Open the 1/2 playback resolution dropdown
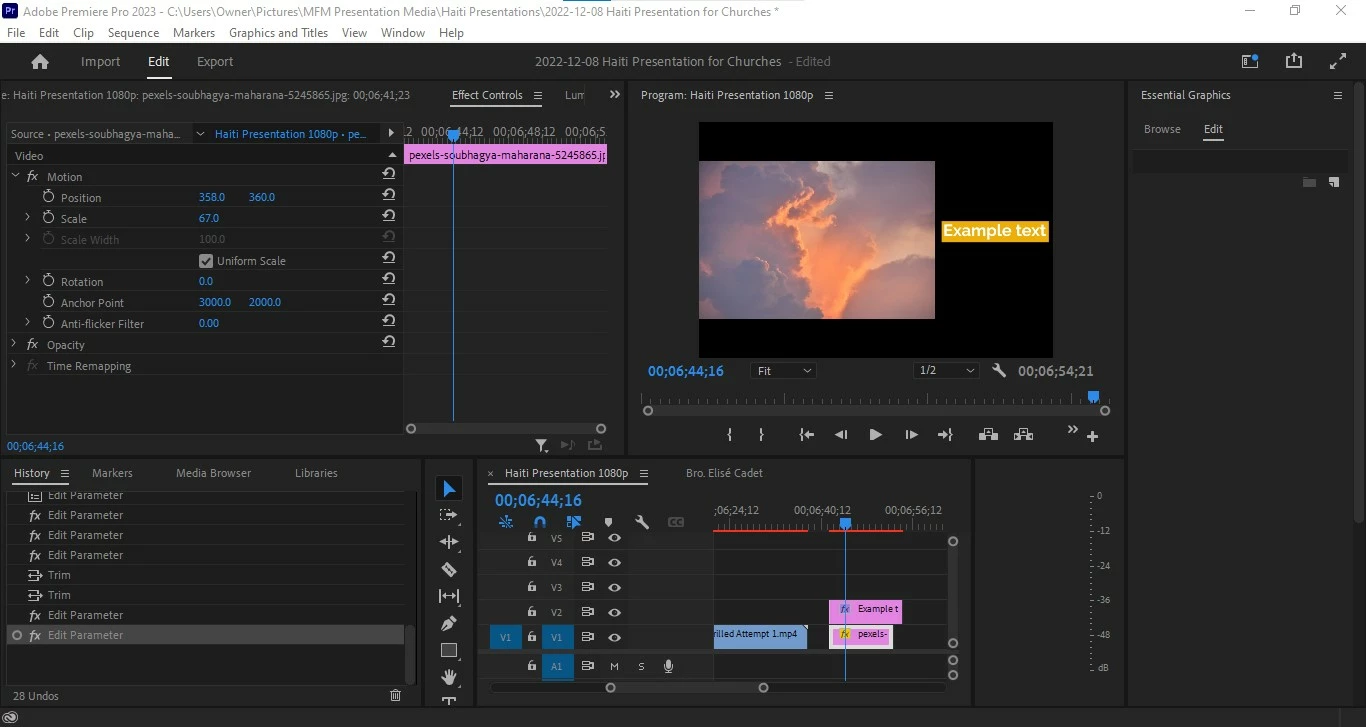1366x727 pixels. coord(946,371)
